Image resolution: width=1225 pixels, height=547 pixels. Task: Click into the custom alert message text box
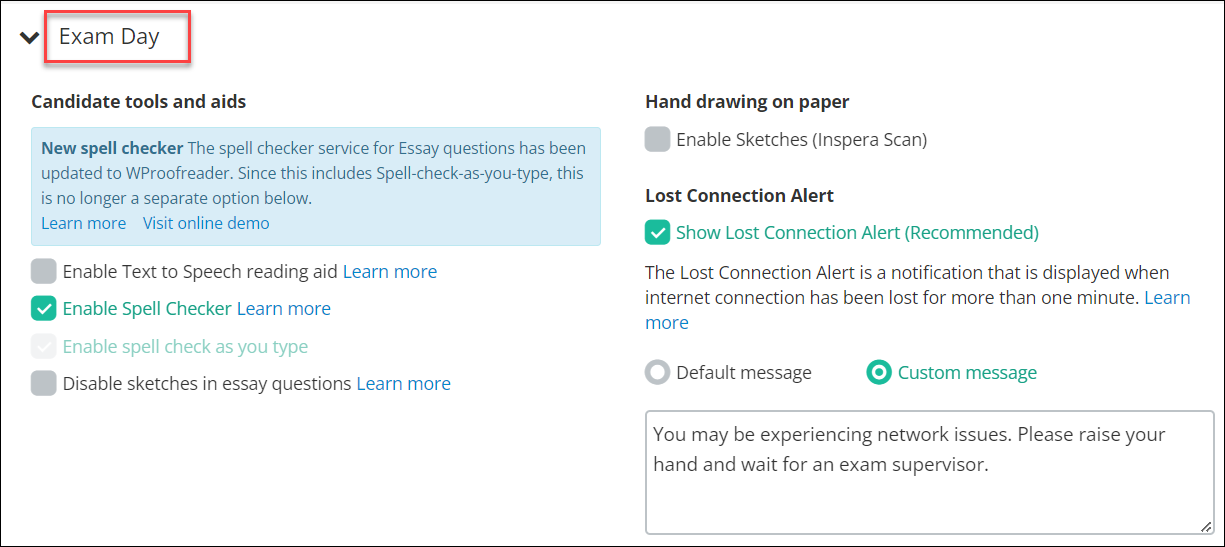point(930,472)
